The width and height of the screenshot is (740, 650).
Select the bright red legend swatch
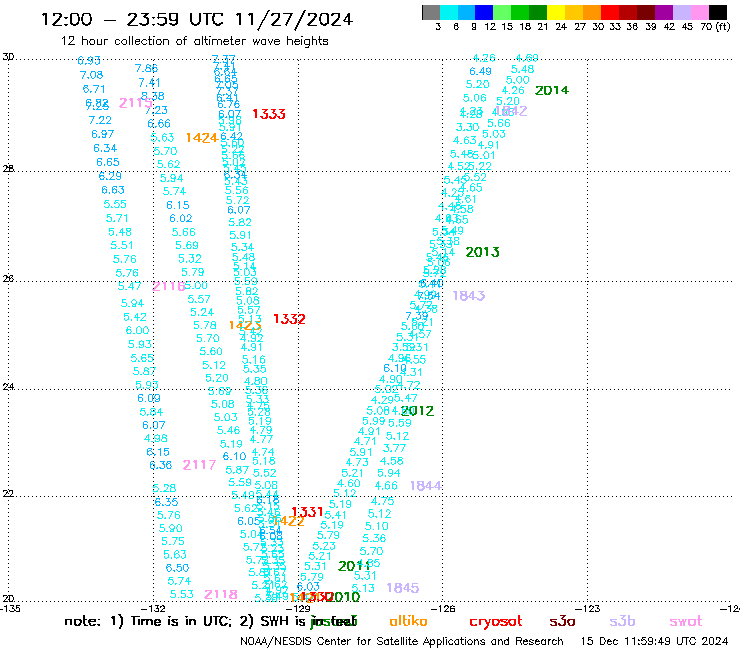[x=610, y=12]
